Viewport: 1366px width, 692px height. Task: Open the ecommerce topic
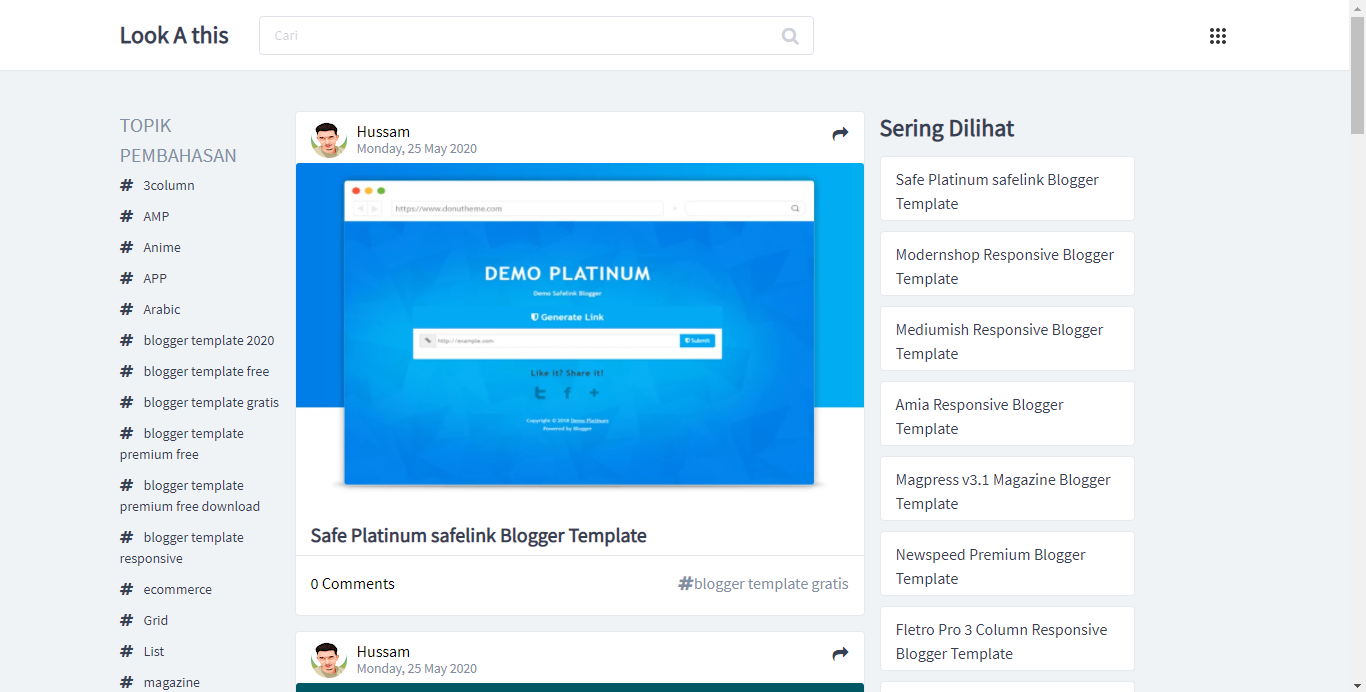pyautogui.click(x=178, y=589)
